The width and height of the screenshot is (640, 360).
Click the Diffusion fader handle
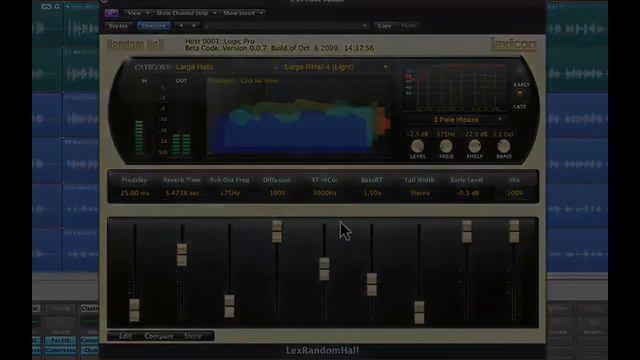coord(277,231)
